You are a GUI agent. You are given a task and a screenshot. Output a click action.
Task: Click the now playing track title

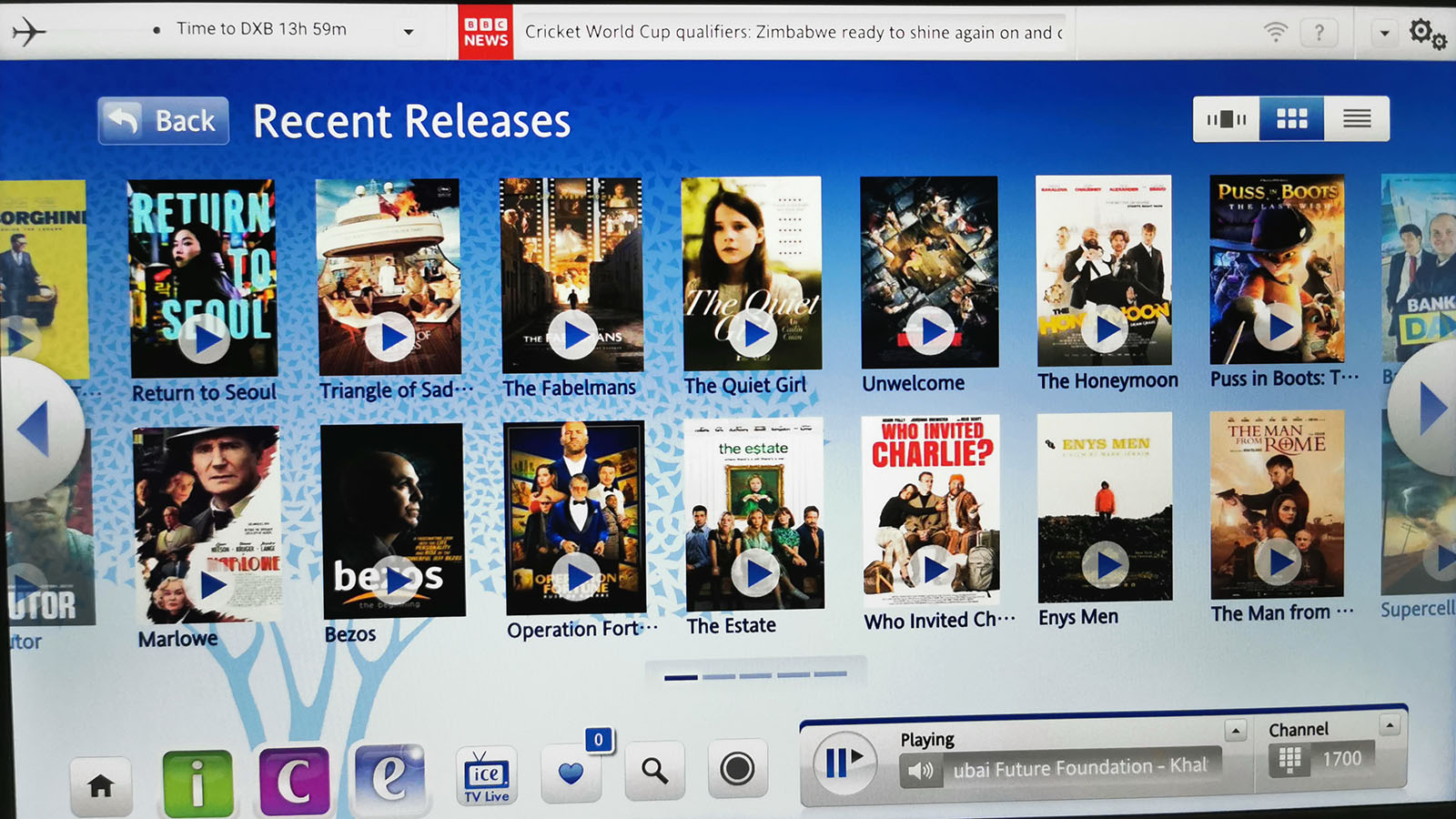tap(1080, 768)
